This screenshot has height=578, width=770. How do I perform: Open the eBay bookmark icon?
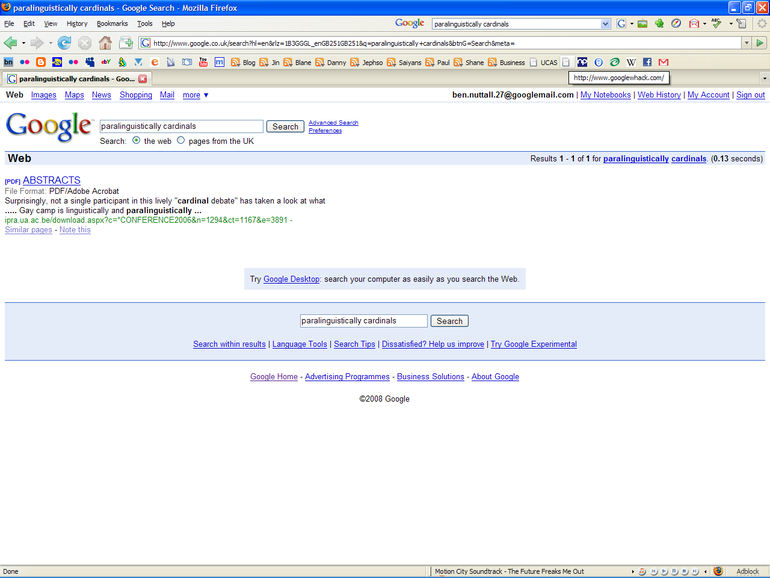point(106,62)
